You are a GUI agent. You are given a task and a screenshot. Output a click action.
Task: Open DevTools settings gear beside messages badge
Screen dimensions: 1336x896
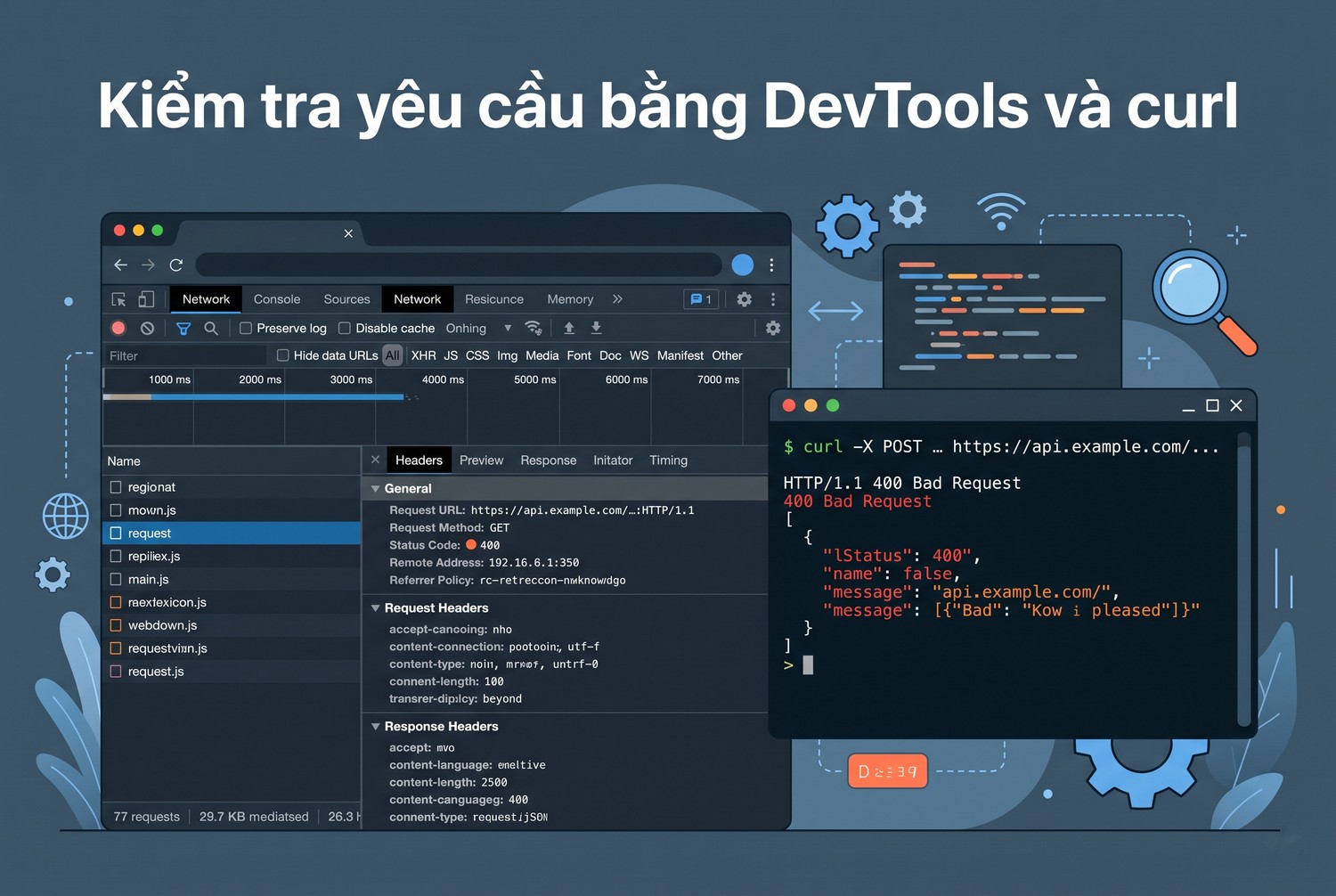[x=745, y=299]
